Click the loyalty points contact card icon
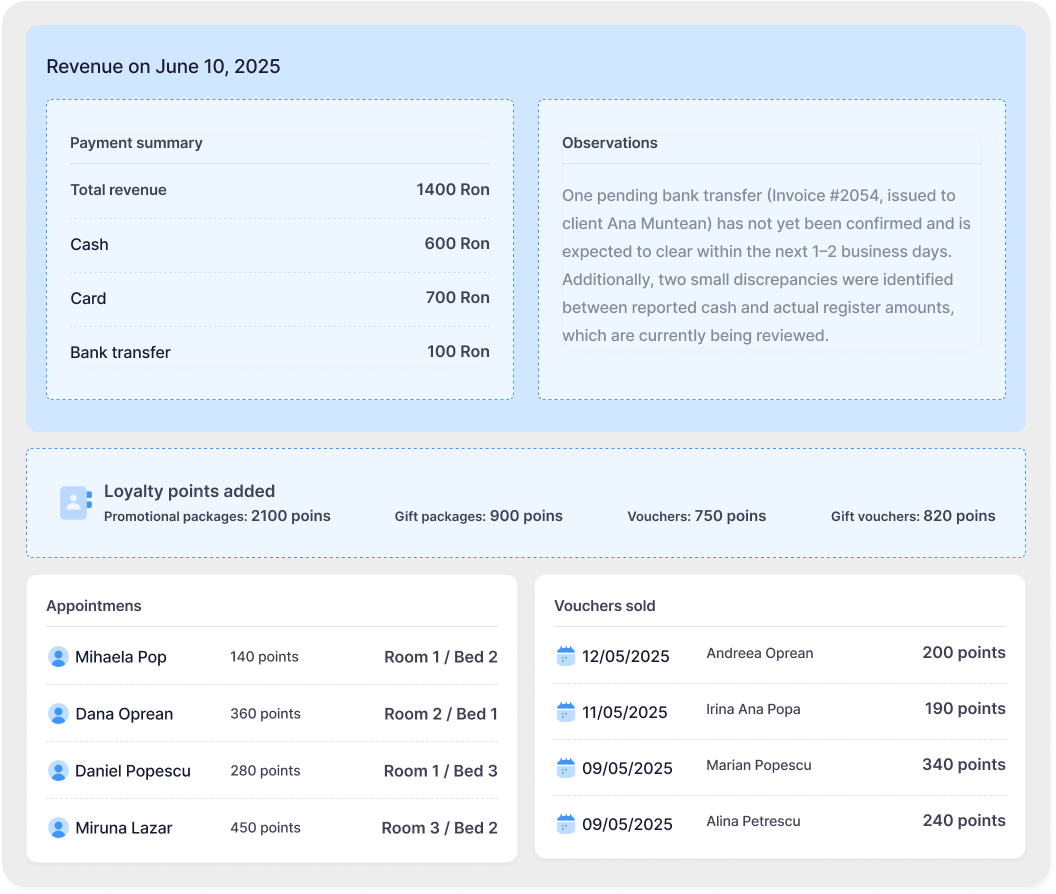This screenshot has height=894, width=1056. pos(75,503)
